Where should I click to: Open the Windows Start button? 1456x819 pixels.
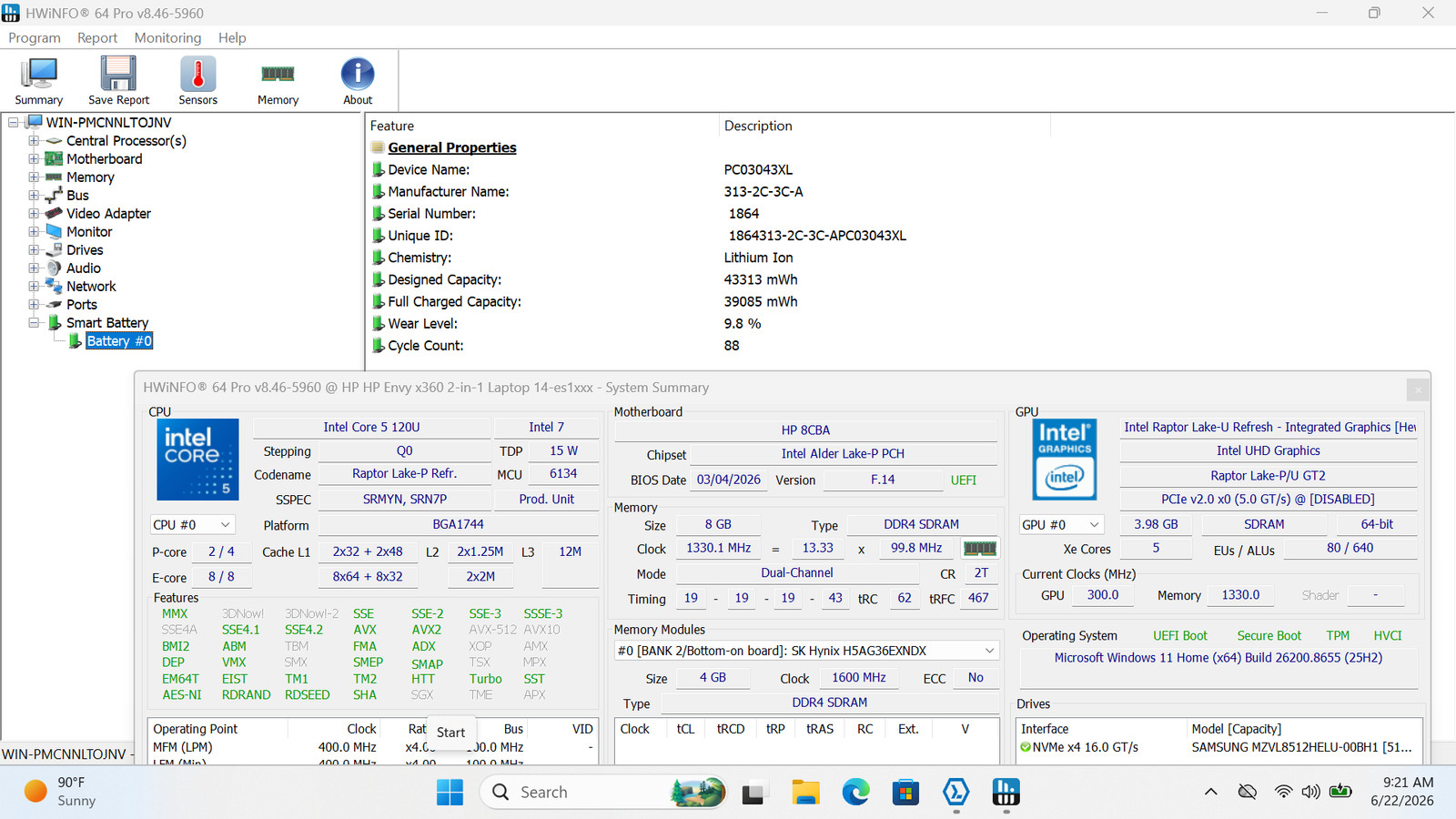450,793
